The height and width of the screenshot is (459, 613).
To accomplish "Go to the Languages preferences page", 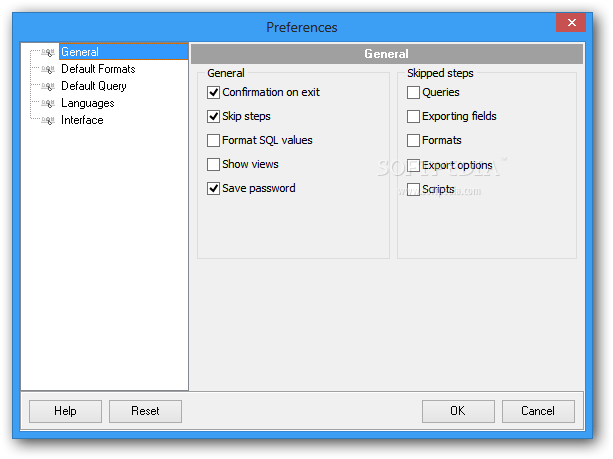I will pos(88,103).
